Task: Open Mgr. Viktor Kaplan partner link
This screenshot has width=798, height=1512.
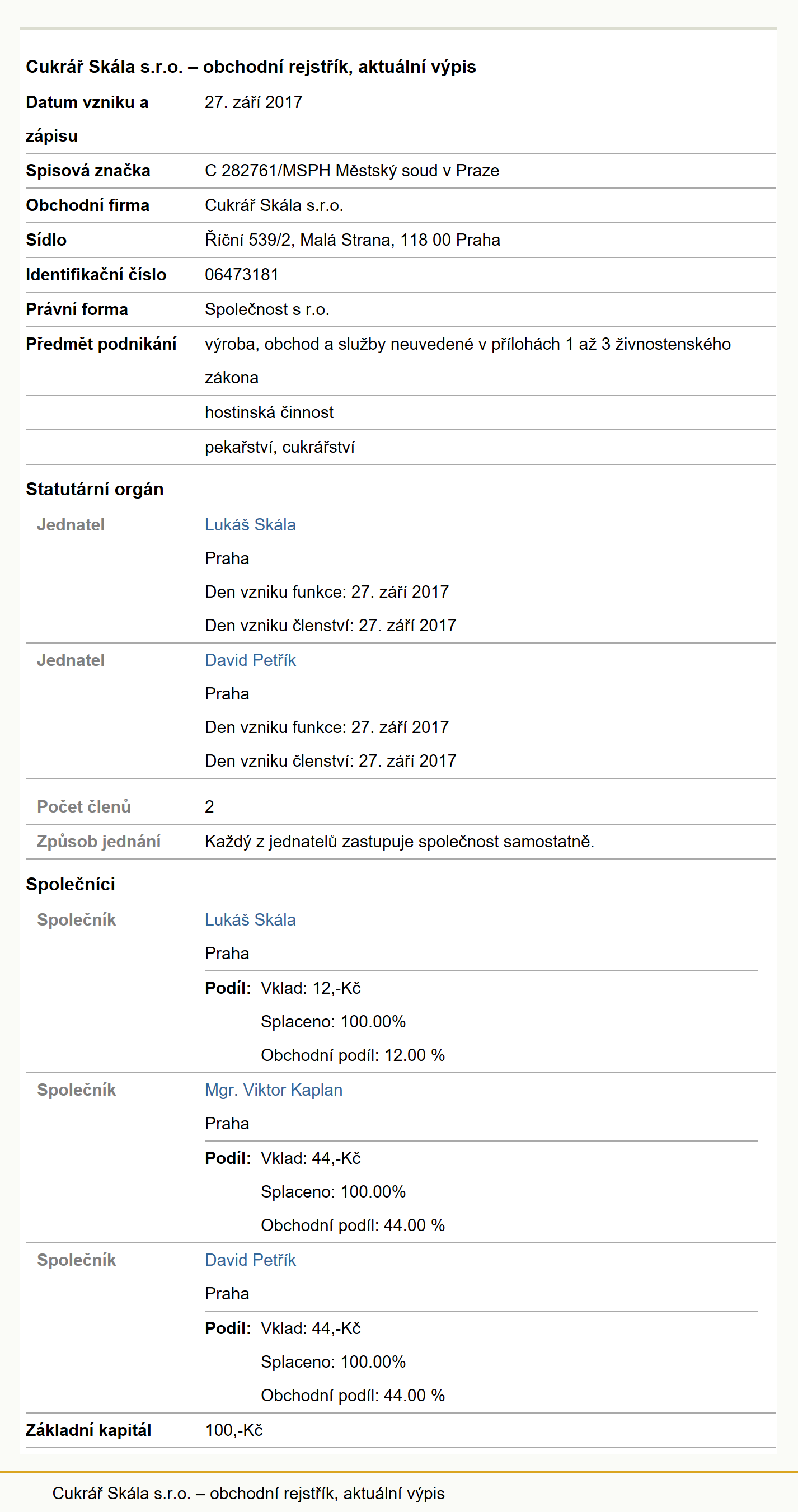Action: 274,1090
